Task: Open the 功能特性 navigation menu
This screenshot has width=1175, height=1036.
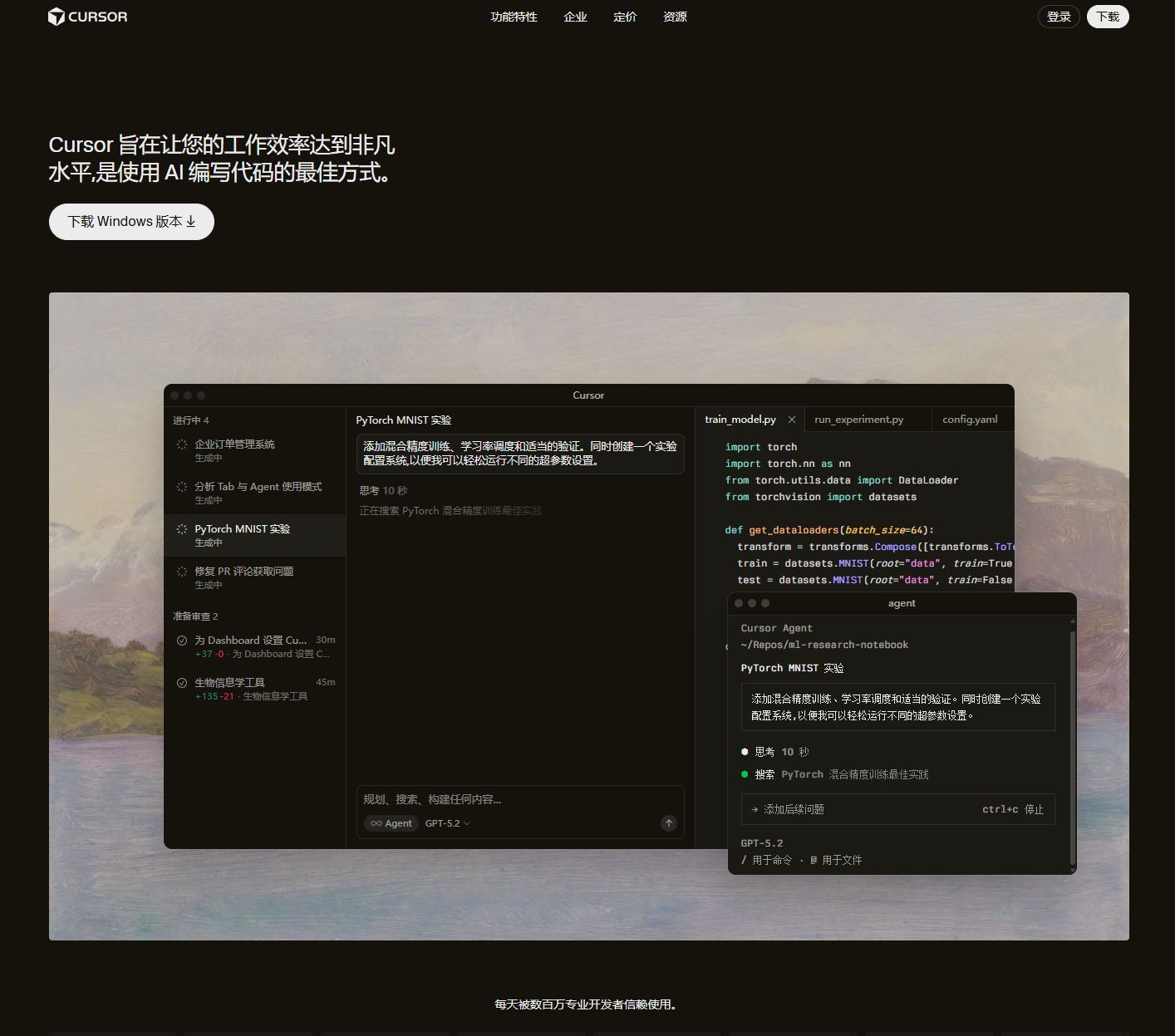Action: [x=514, y=17]
